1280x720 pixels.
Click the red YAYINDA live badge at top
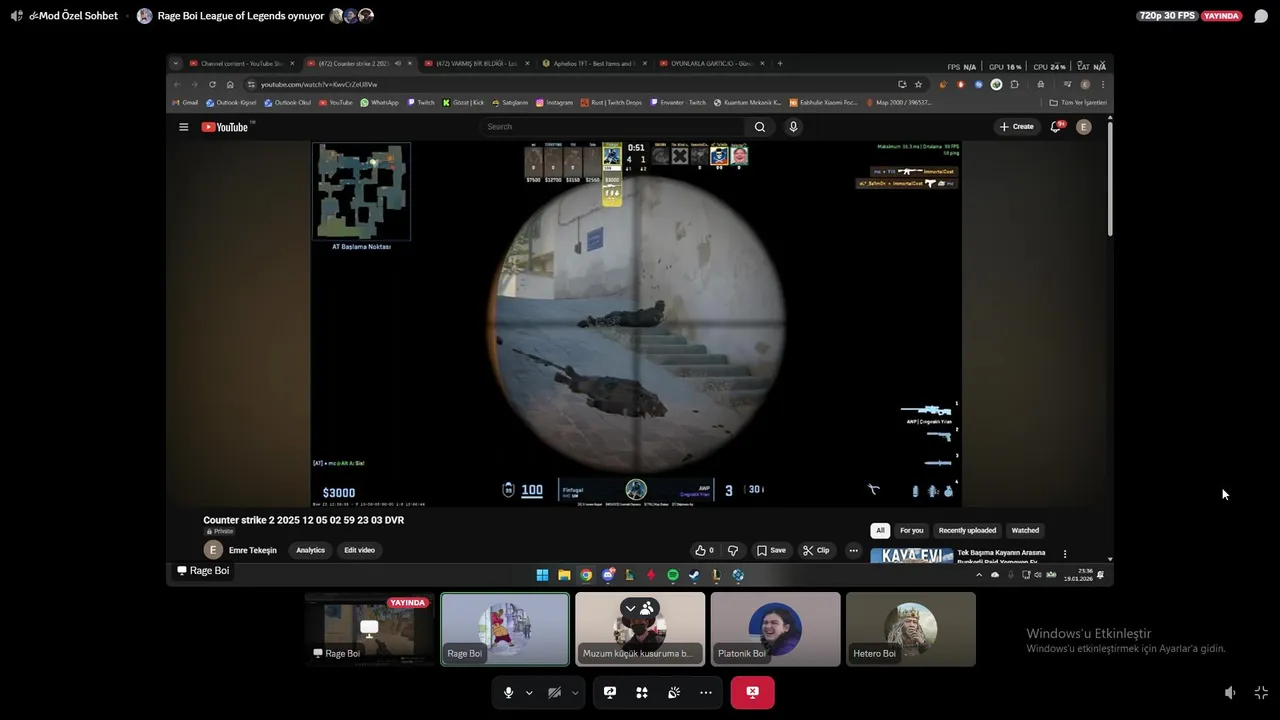click(1221, 16)
